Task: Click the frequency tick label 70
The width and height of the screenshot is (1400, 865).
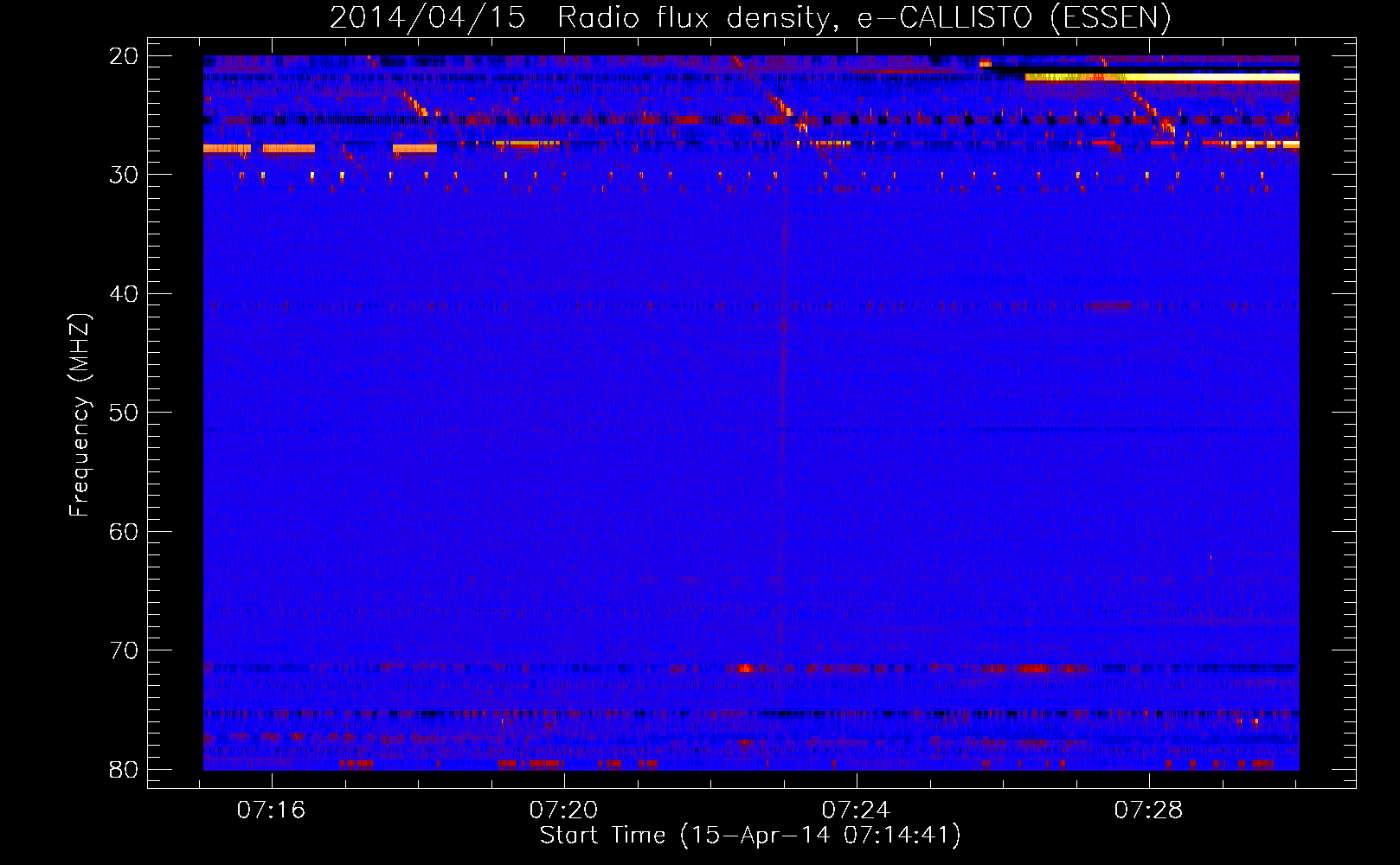Action: (124, 650)
